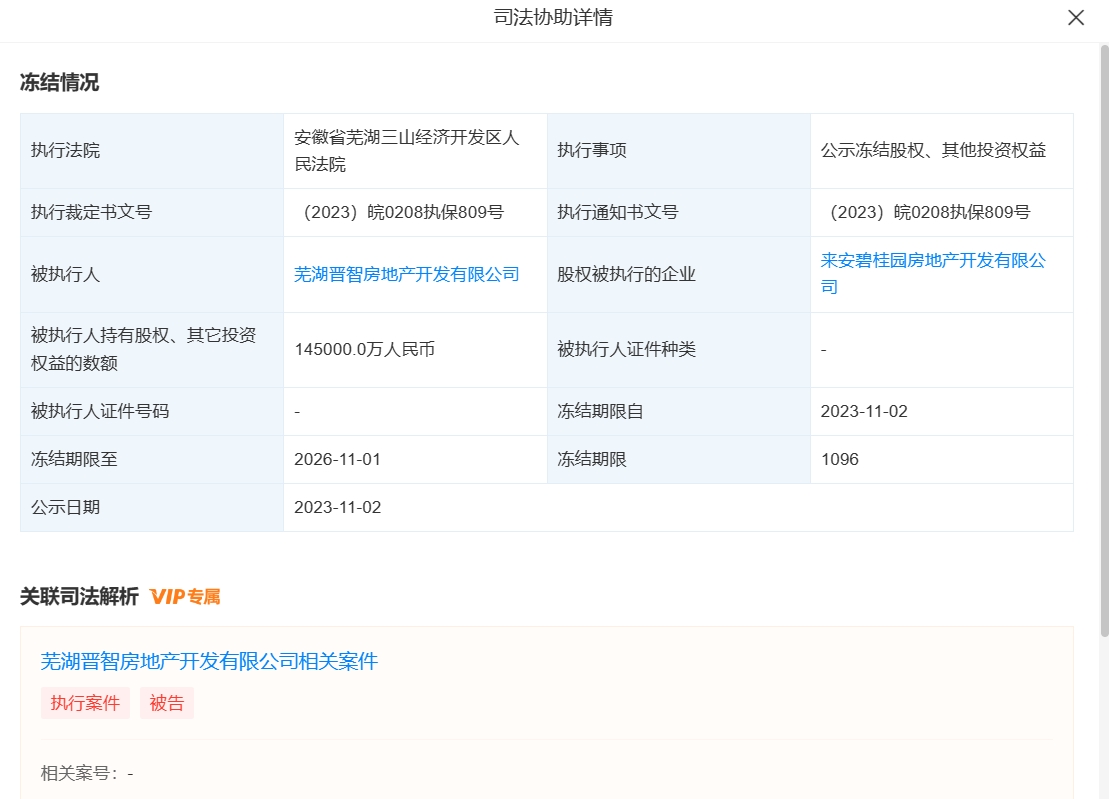Image resolution: width=1109 pixels, height=799 pixels.
Task: Click the 被告 tag
Action: click(167, 703)
